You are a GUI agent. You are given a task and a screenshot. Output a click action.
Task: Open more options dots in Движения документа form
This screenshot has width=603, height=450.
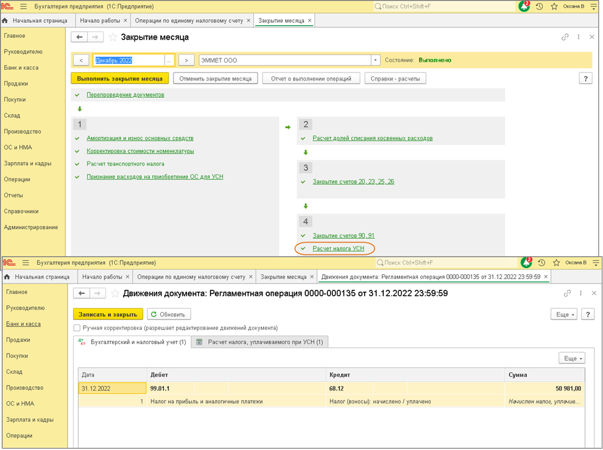pyautogui.click(x=581, y=293)
